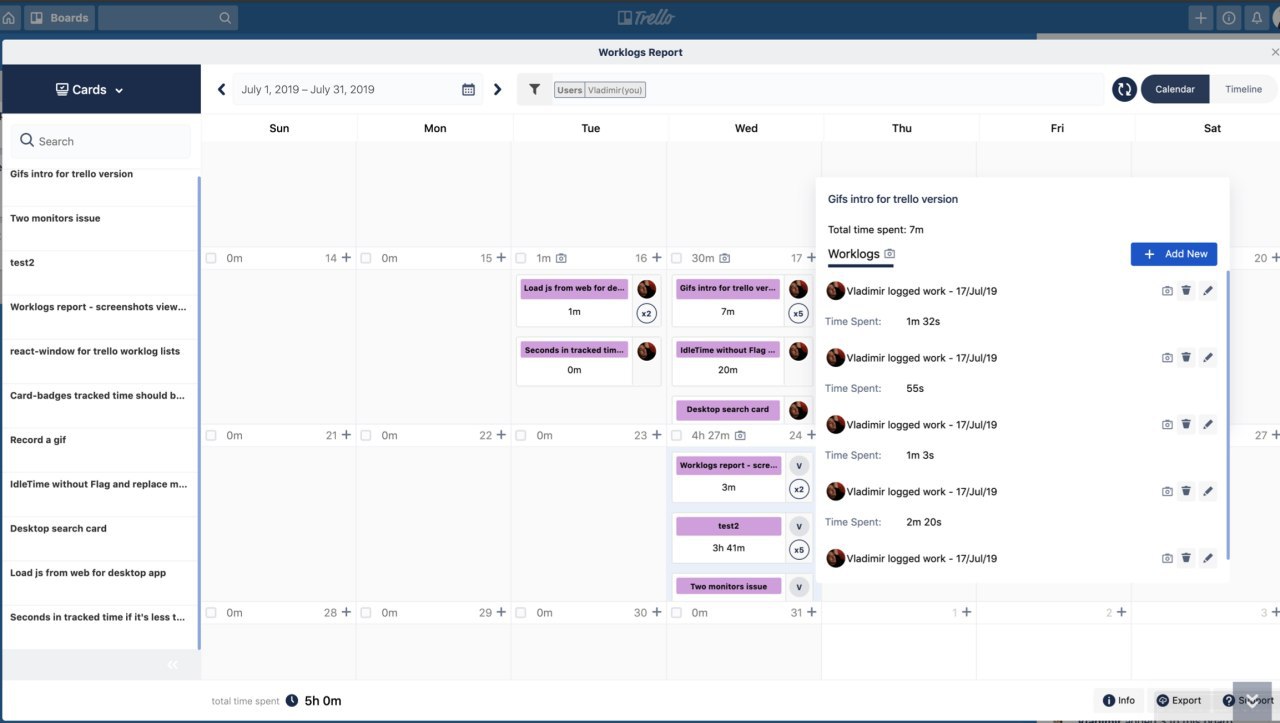Image resolution: width=1280 pixels, height=723 pixels.
Task: Expand the Cards dropdown
Action: pos(89,89)
